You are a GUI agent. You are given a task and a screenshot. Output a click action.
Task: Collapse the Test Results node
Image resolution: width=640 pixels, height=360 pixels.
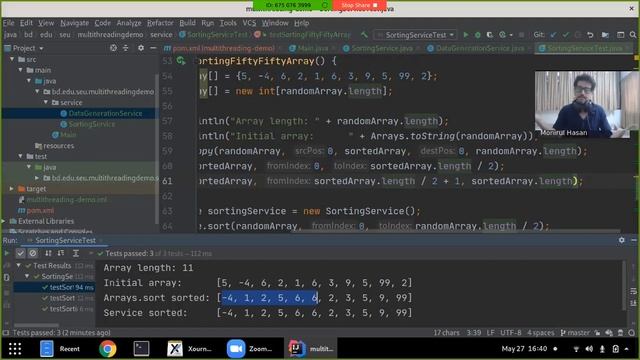coord(18,266)
